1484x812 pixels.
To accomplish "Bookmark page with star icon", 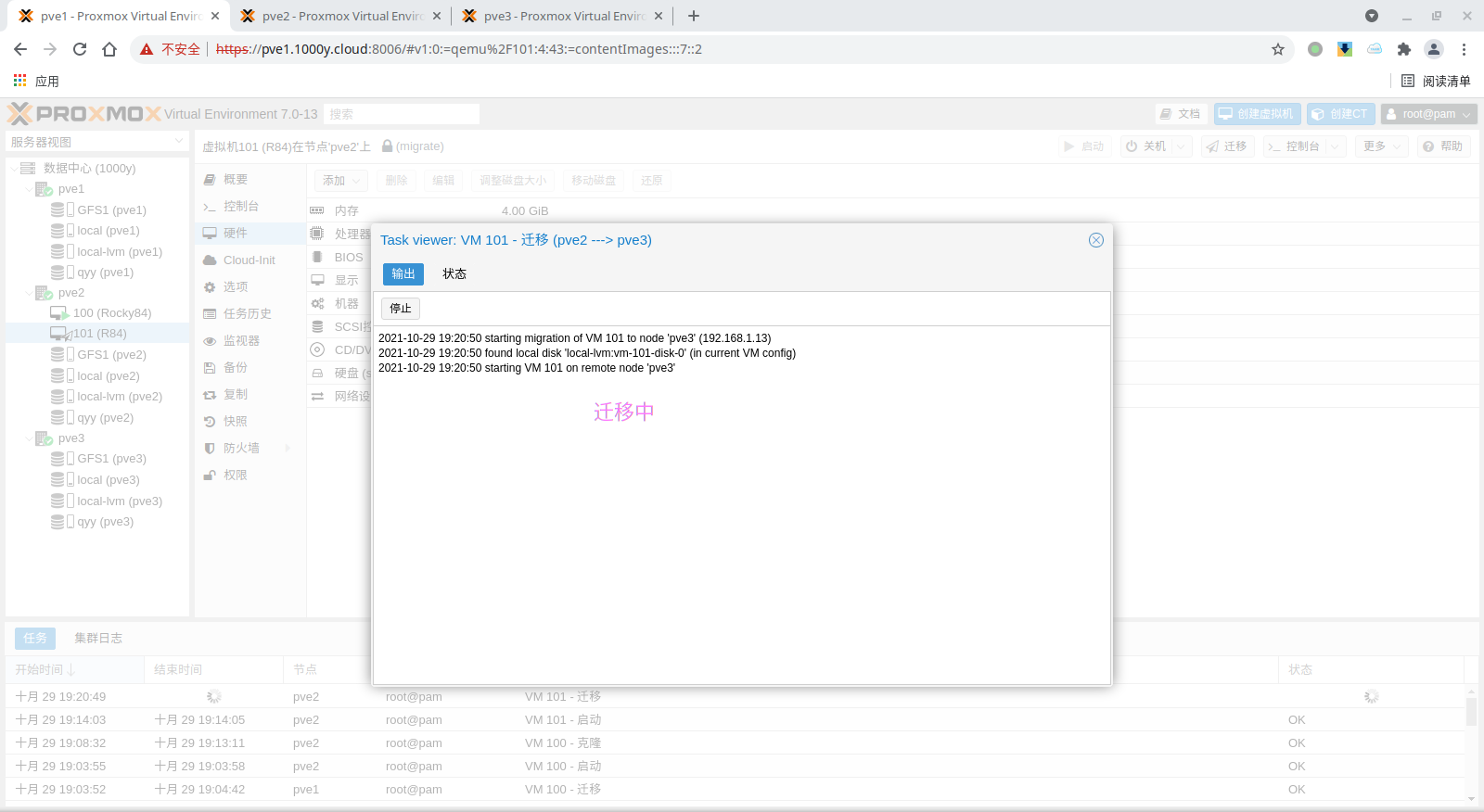I will (1278, 49).
